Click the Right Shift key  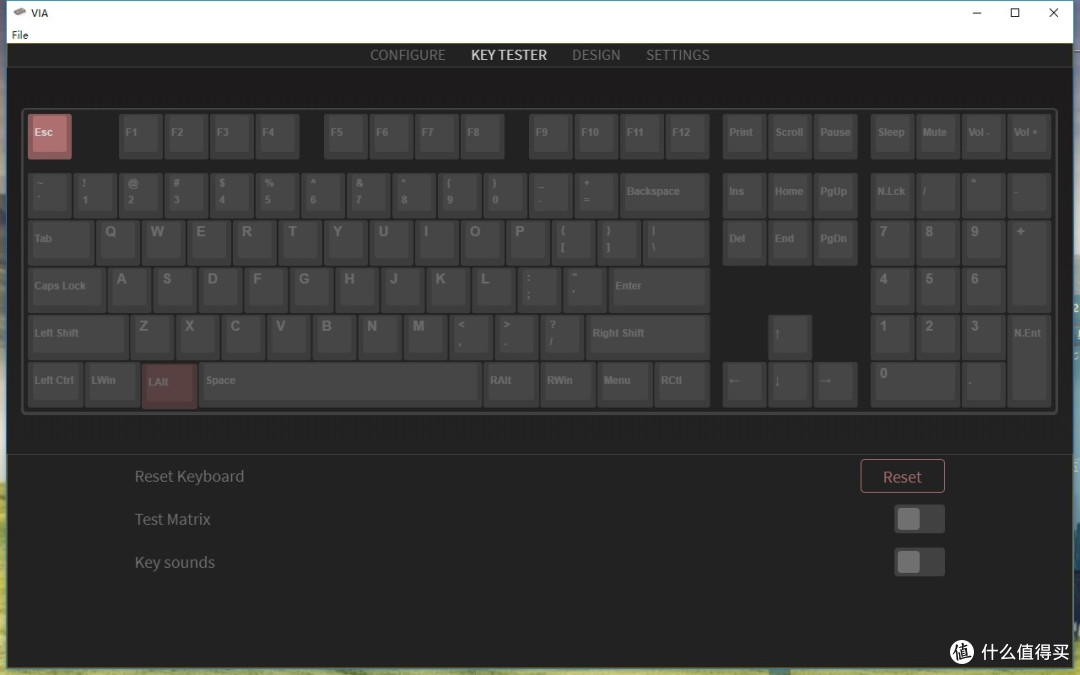647,338
